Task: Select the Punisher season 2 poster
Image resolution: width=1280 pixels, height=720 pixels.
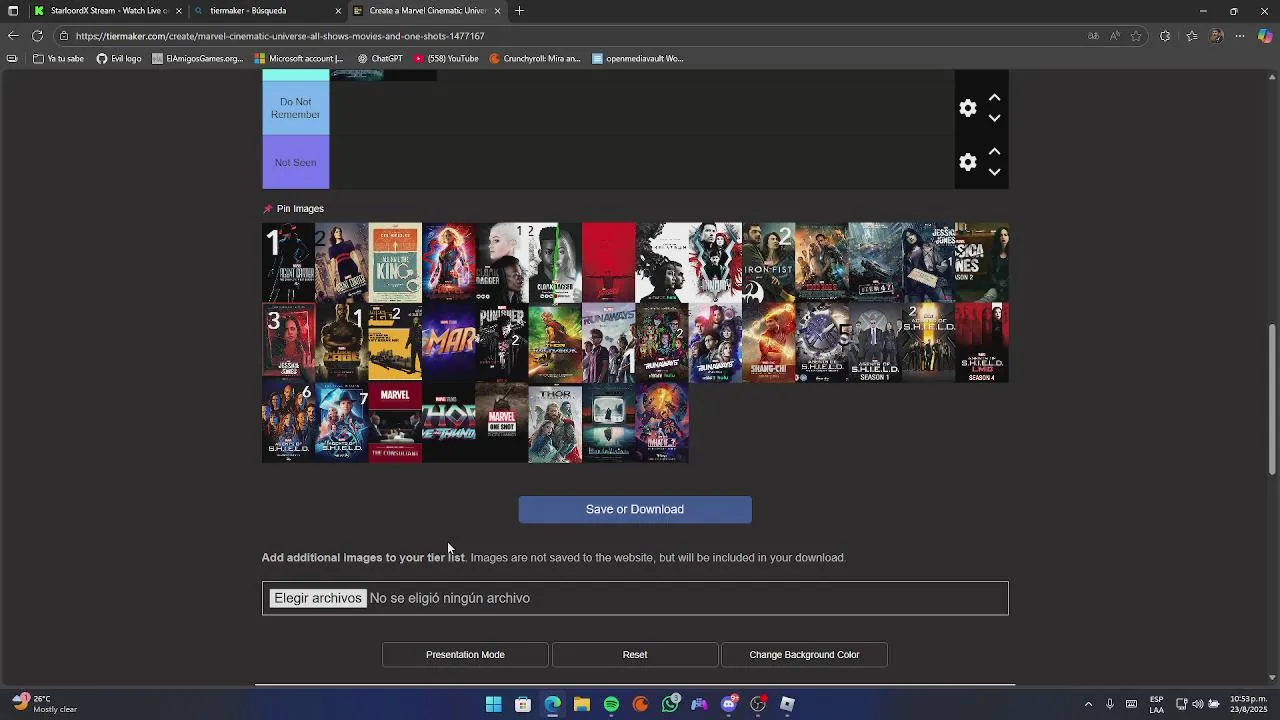Action: (x=502, y=342)
